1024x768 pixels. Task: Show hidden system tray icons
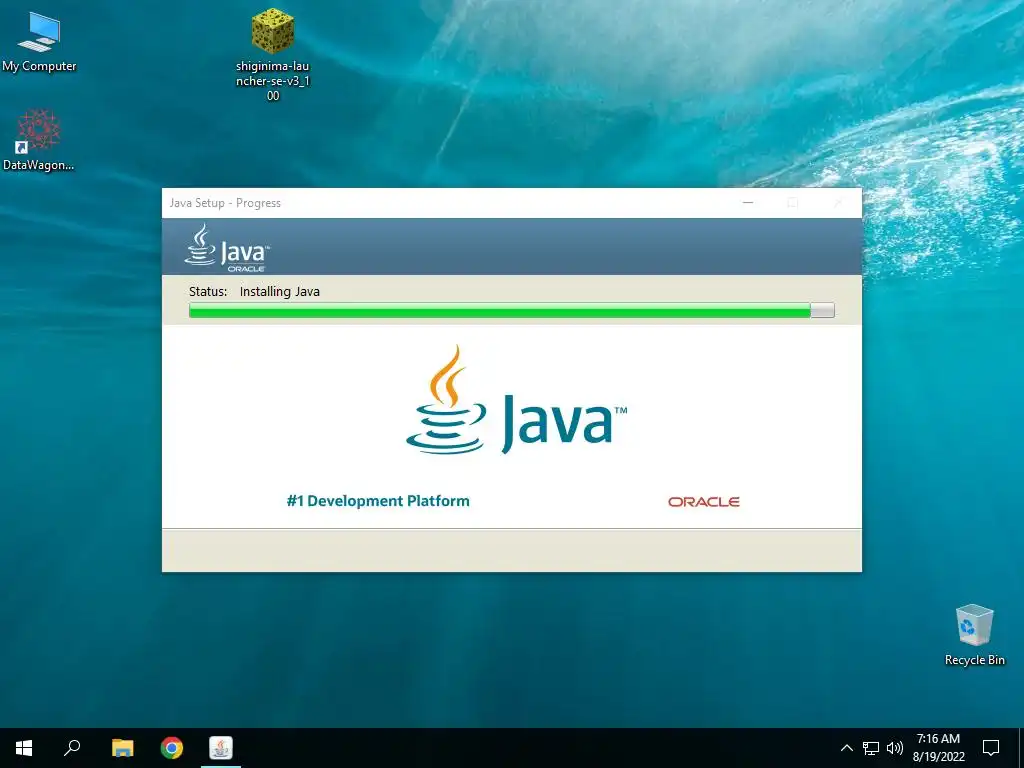coord(846,748)
